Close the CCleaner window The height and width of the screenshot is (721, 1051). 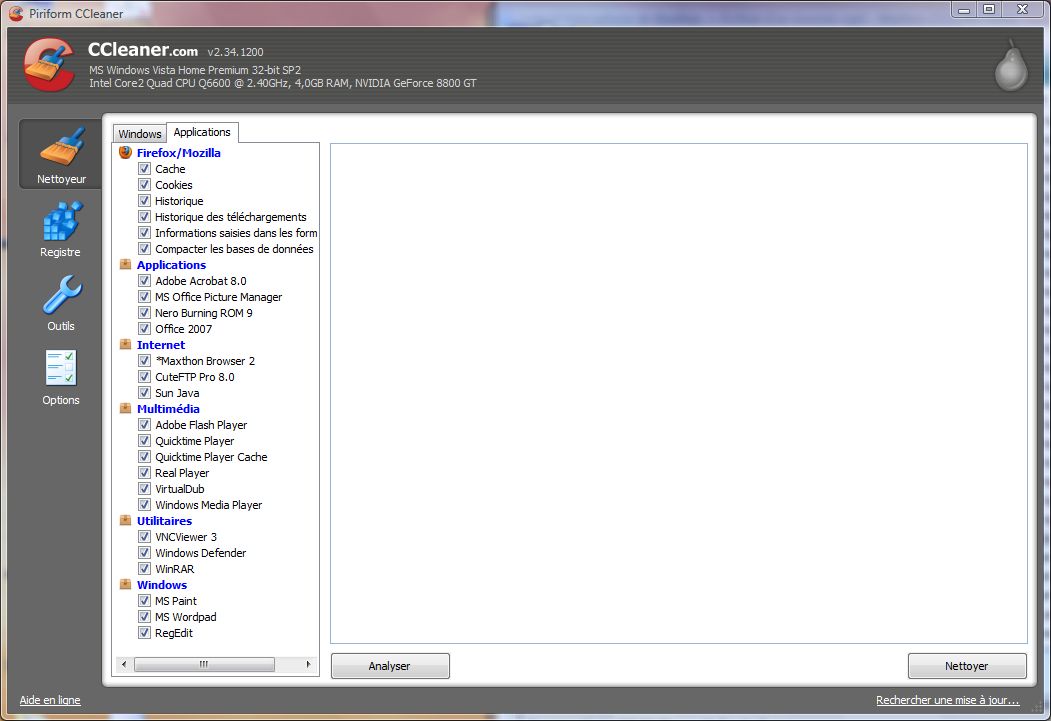coord(1022,9)
